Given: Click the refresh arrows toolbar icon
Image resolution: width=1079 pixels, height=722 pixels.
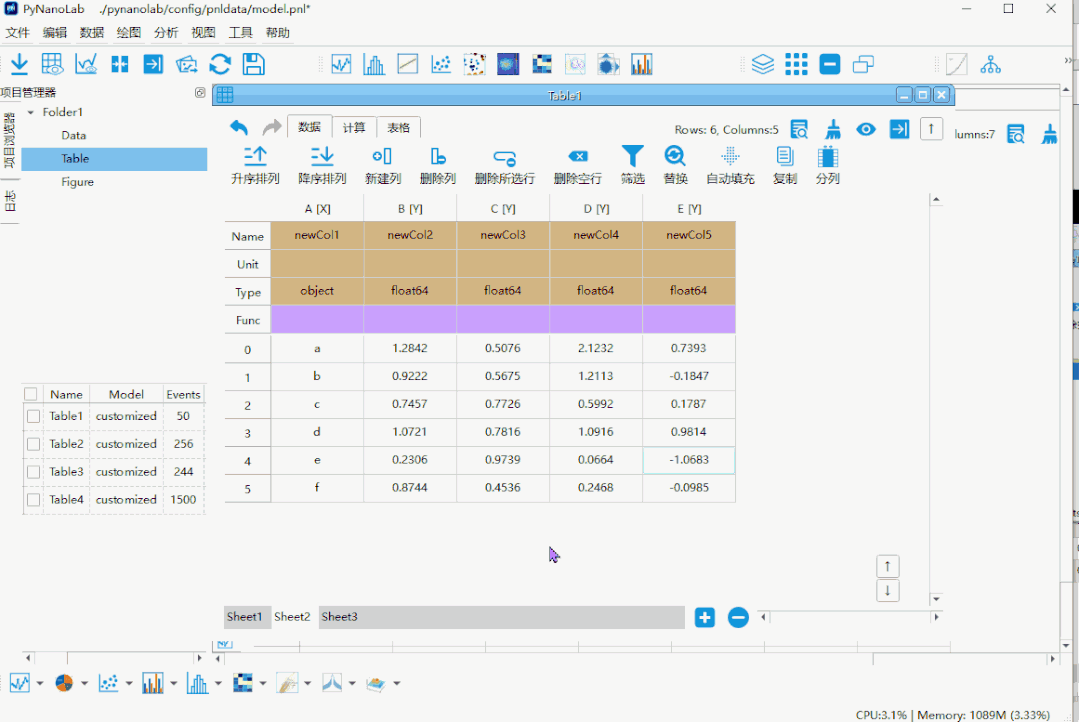Looking at the screenshot, I should (220, 65).
